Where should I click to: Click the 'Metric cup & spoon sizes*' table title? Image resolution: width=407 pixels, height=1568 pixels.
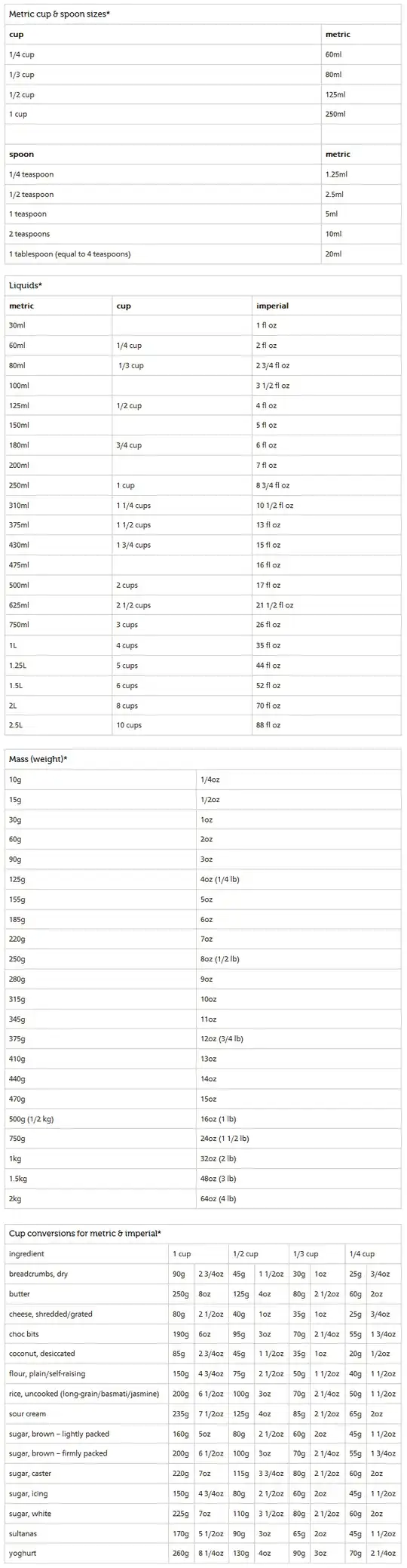point(59,14)
